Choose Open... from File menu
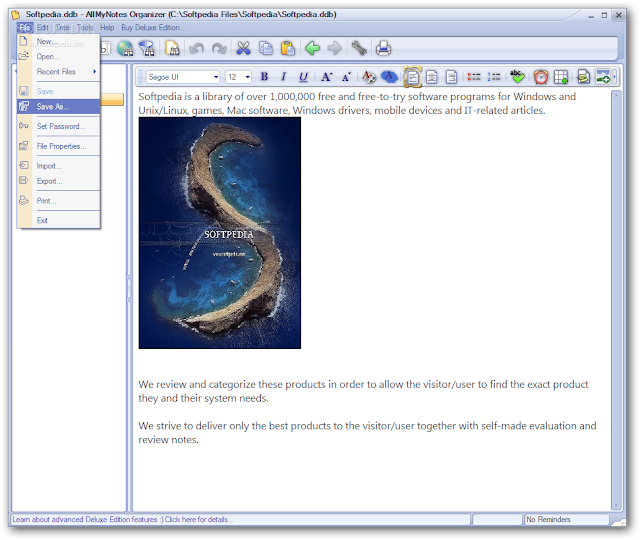640x540 pixels. coord(58,57)
